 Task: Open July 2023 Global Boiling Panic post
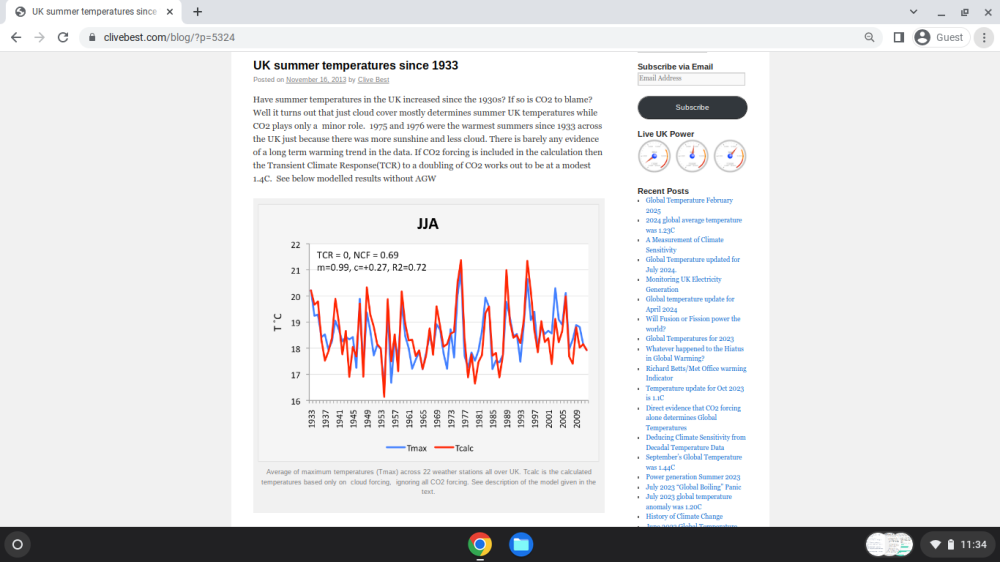pos(693,487)
